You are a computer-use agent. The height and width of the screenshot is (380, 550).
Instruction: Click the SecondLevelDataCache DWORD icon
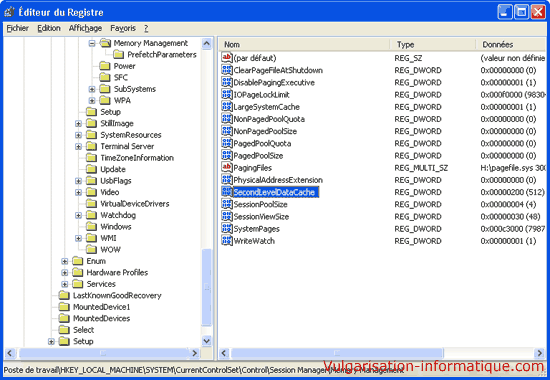(227, 192)
